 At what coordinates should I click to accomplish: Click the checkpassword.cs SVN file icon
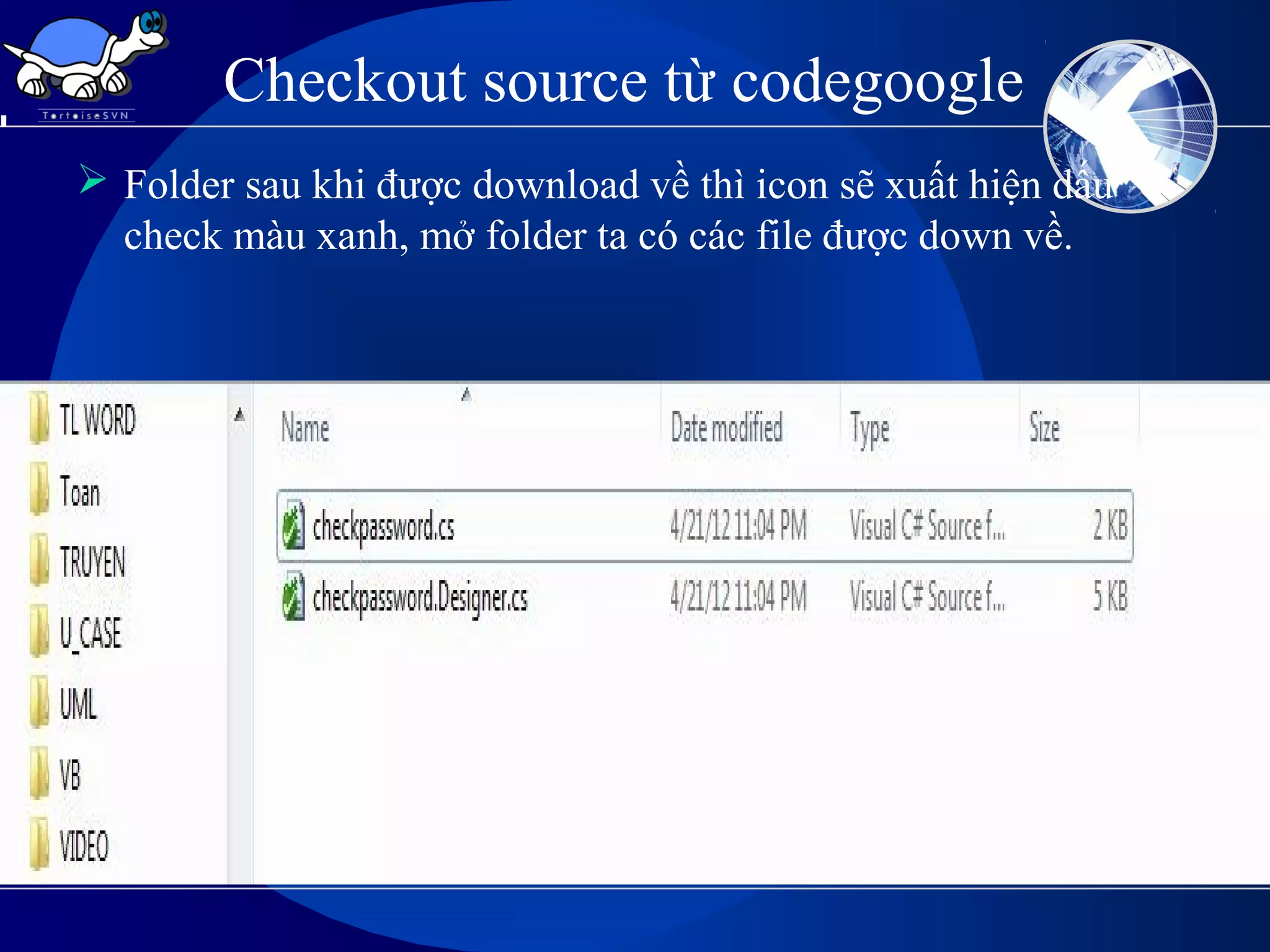pyautogui.click(x=293, y=525)
